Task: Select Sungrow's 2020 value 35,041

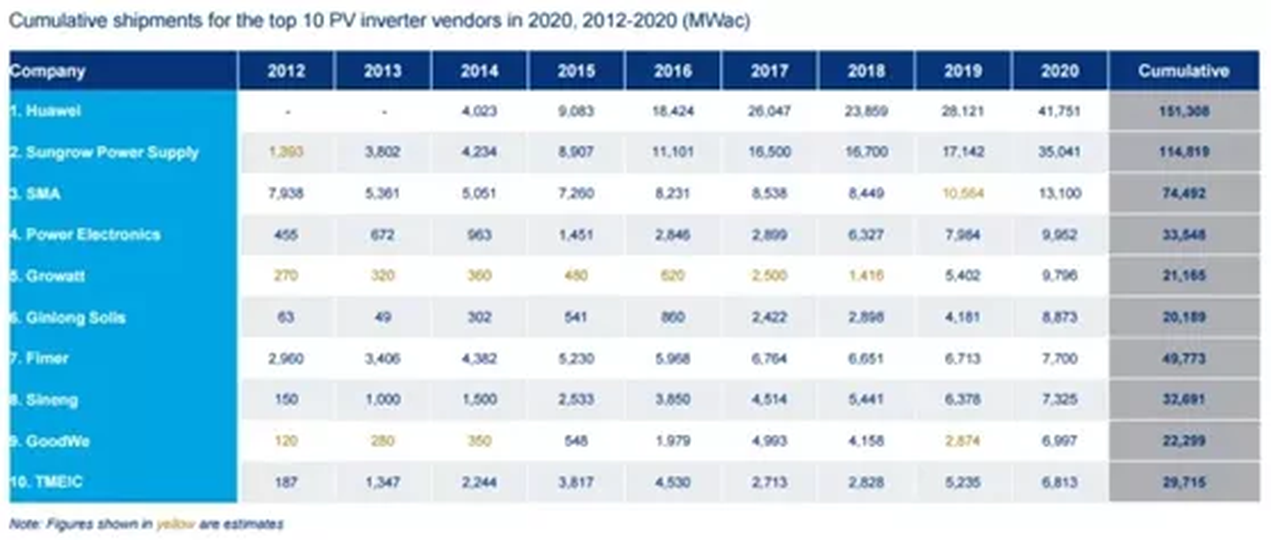Action: [1059, 152]
